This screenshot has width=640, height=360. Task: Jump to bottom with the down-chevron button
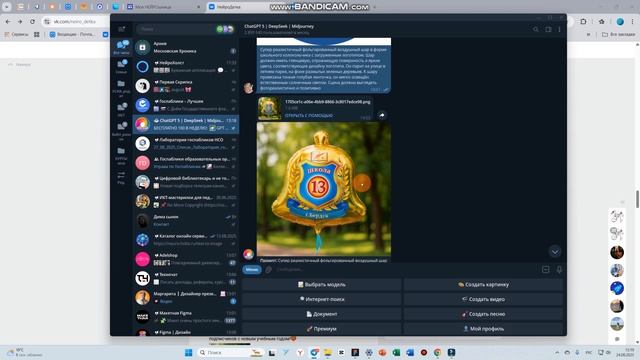[x=555, y=251]
